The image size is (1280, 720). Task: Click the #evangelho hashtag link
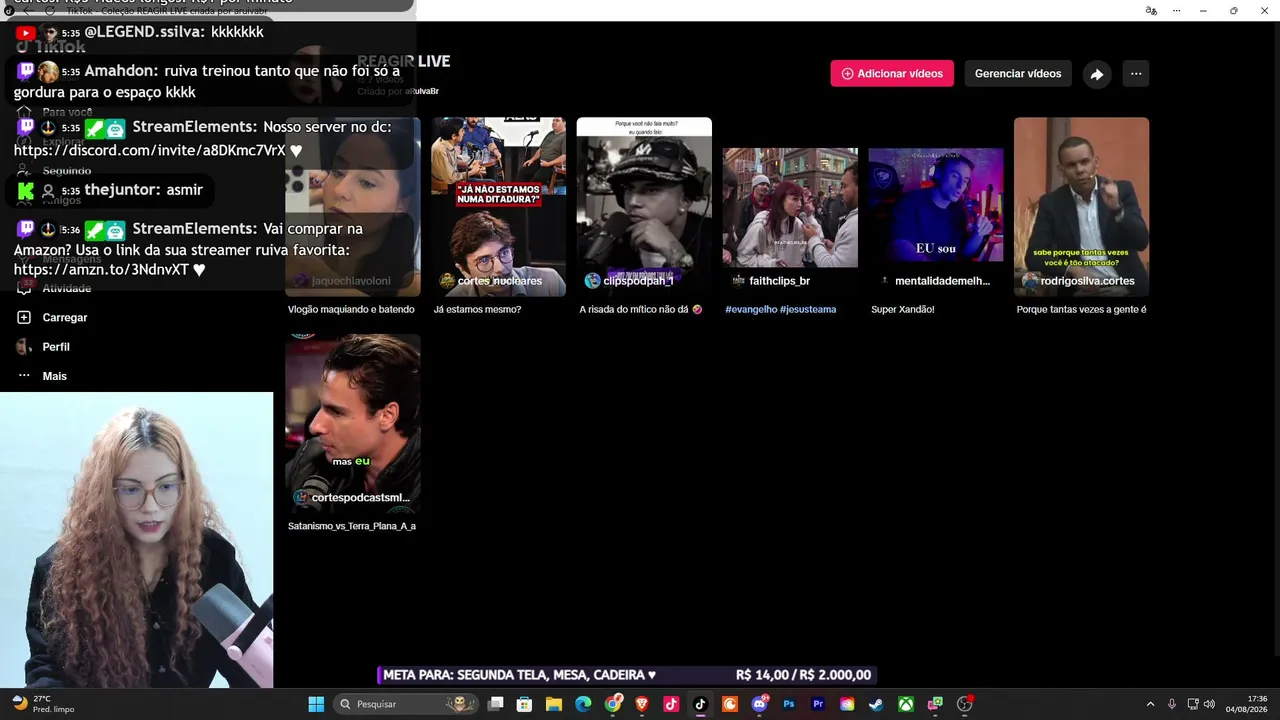751,310
